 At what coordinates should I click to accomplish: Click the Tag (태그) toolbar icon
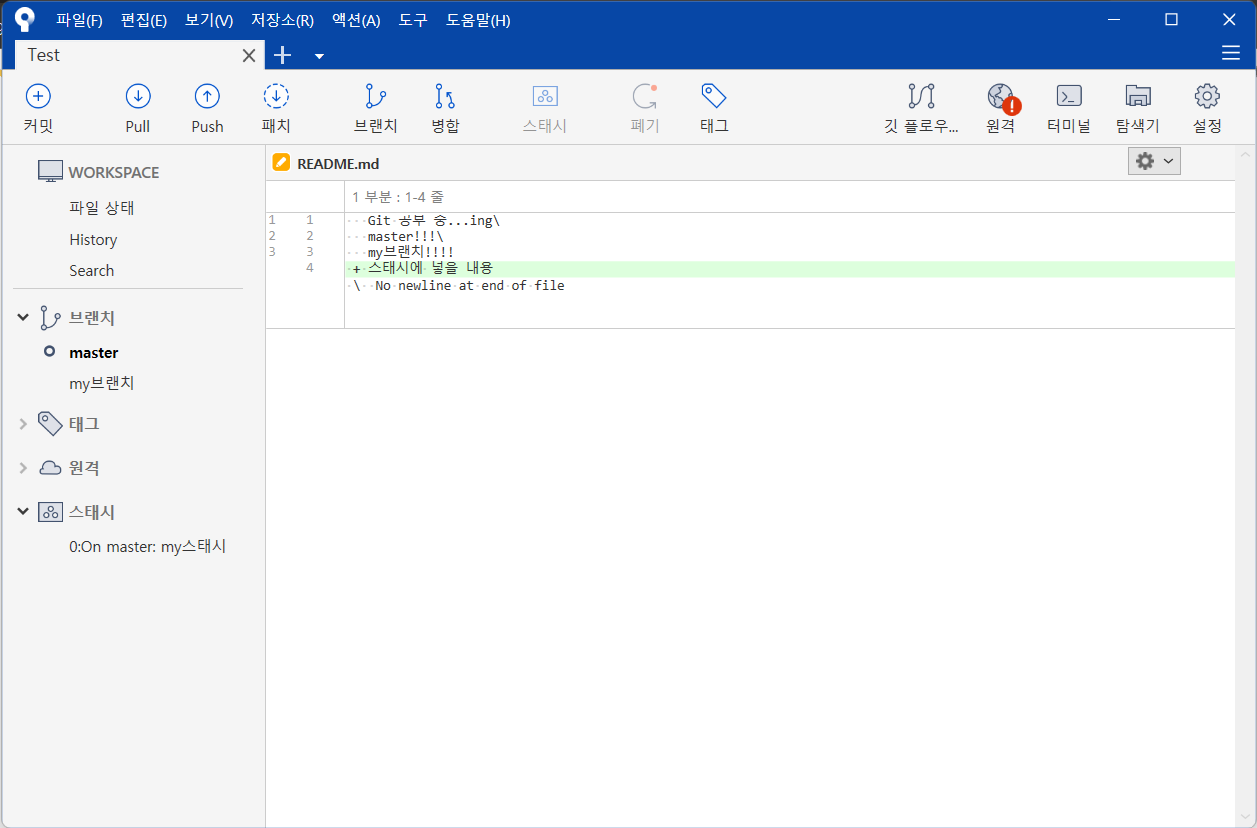714,96
